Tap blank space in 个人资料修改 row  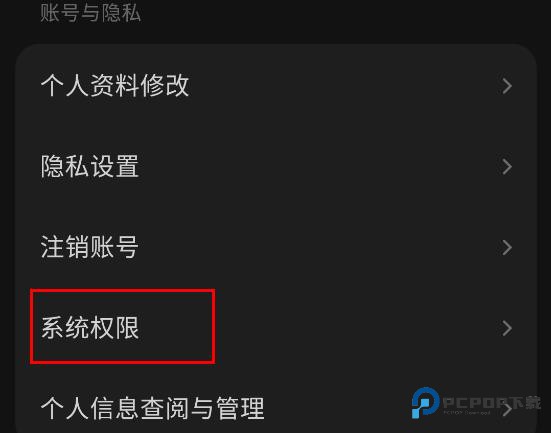(x=334, y=86)
